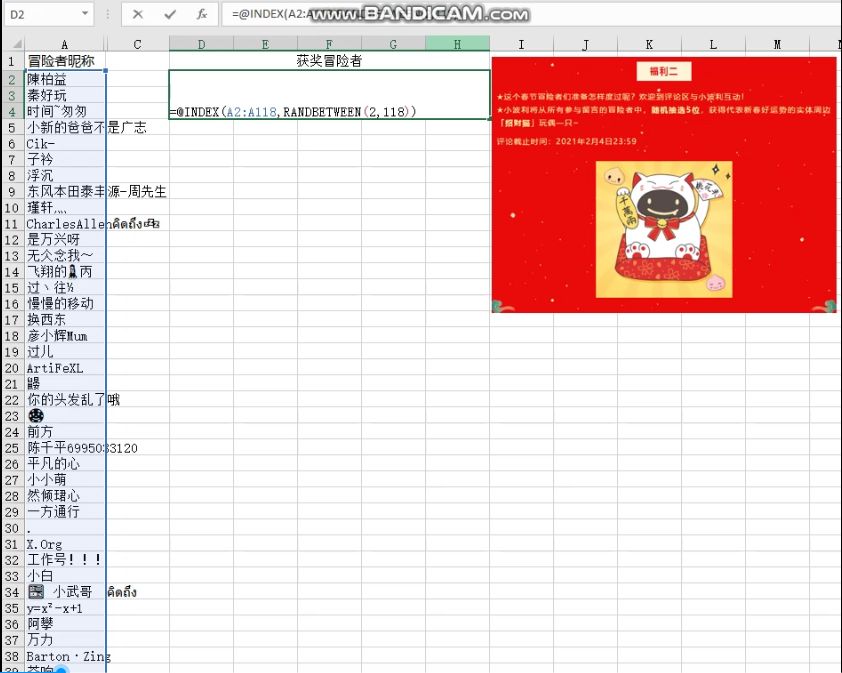842x673 pixels.
Task: Confirm the formula with checkmark icon
Action: tap(170, 15)
